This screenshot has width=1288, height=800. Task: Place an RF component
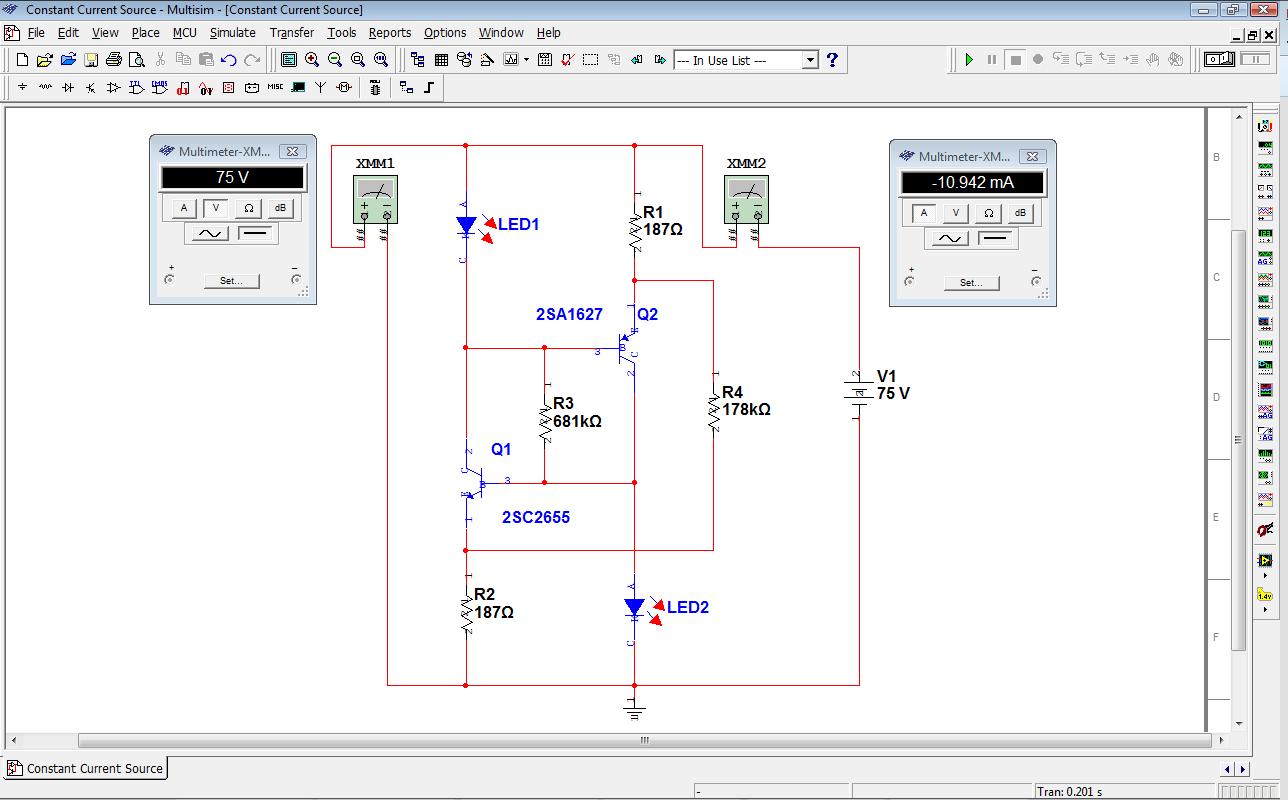[320, 88]
